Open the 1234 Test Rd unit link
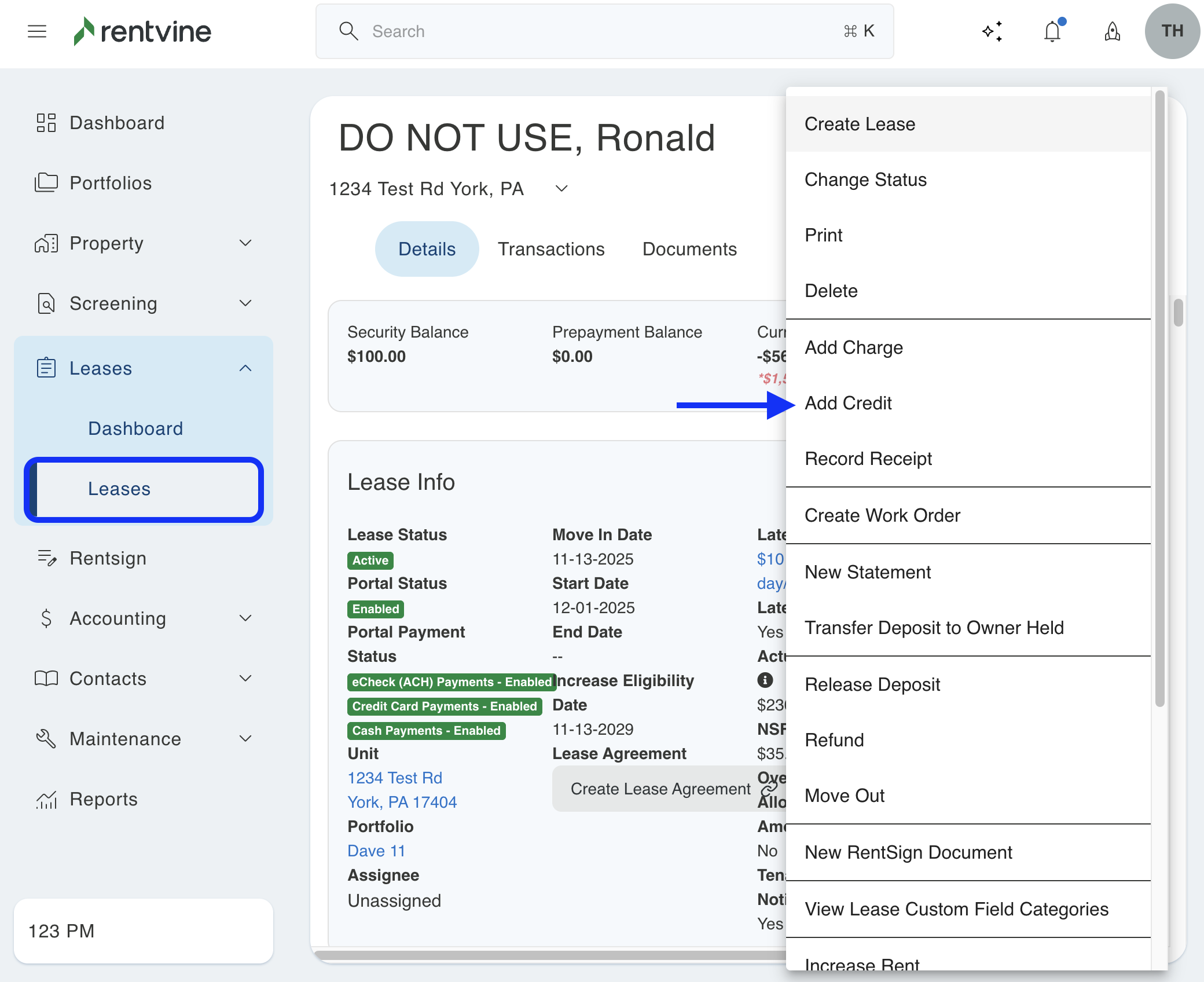The image size is (1204, 982). [395, 778]
